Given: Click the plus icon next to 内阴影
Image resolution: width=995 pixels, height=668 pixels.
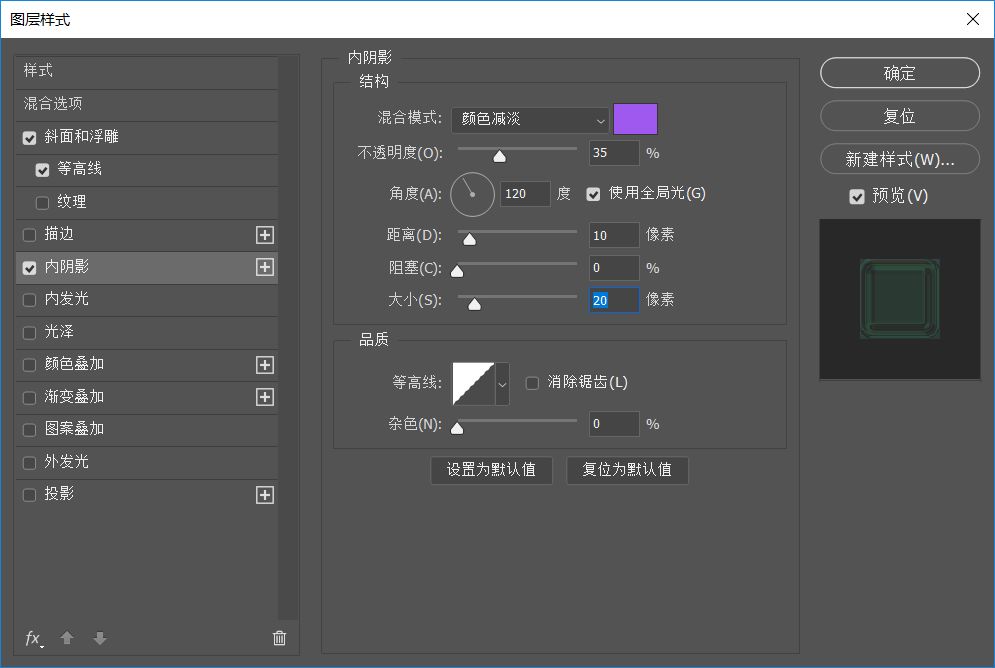Looking at the screenshot, I should click(264, 267).
